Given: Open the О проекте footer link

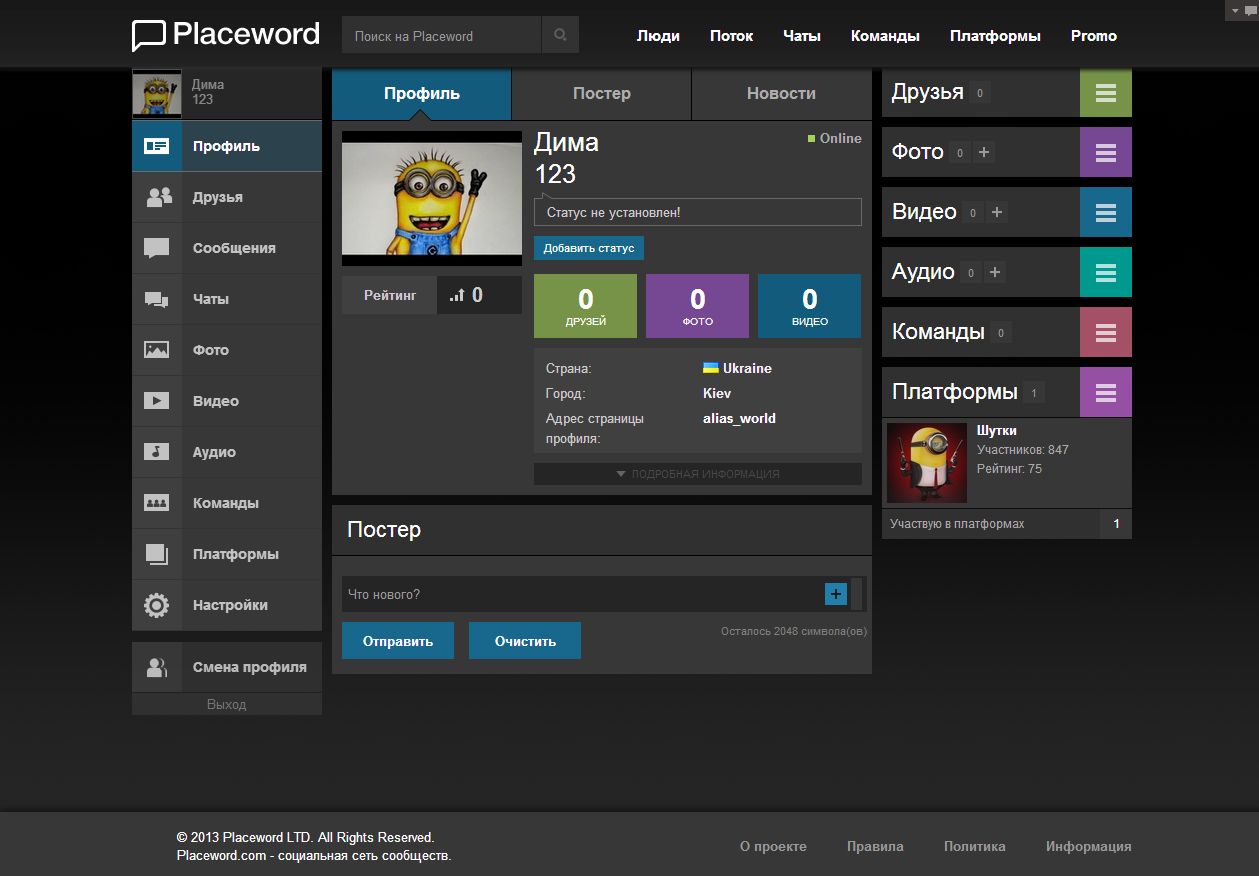Looking at the screenshot, I should (x=773, y=846).
